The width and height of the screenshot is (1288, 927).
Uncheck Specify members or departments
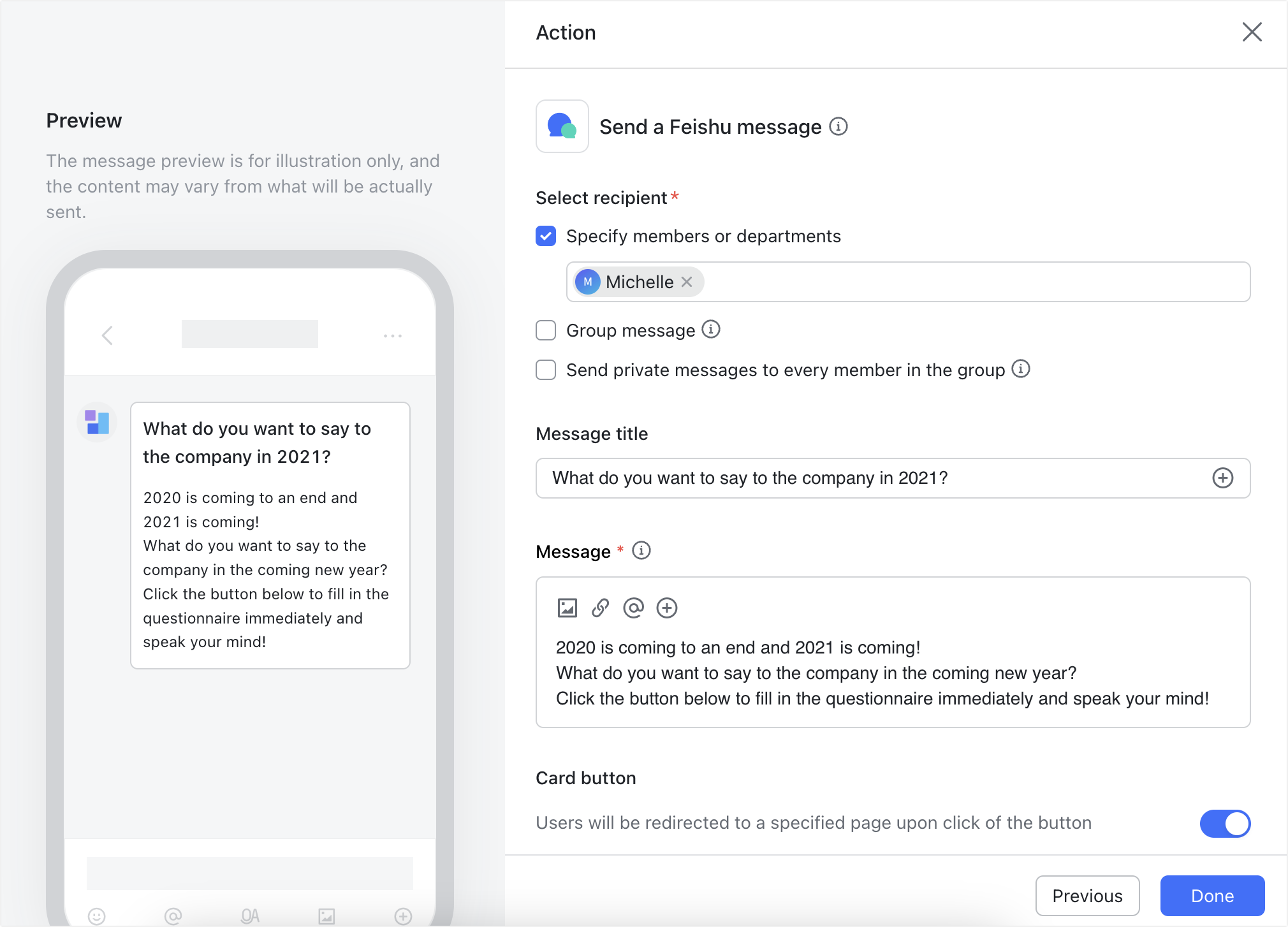pyautogui.click(x=546, y=236)
